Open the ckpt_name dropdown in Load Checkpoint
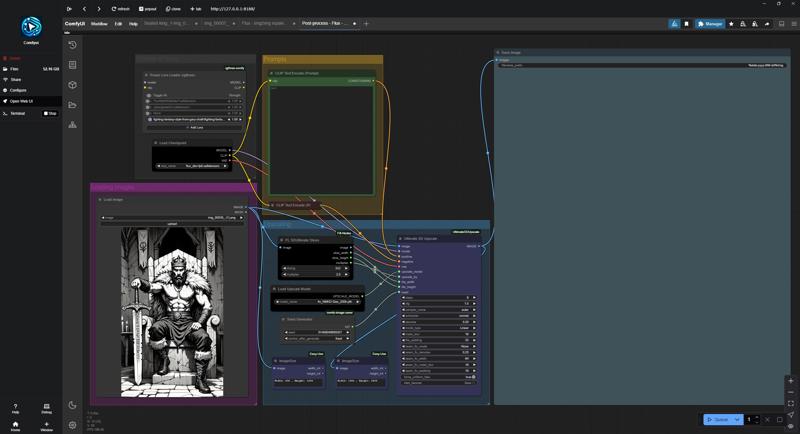The height and width of the screenshot is (434, 800). (192, 166)
